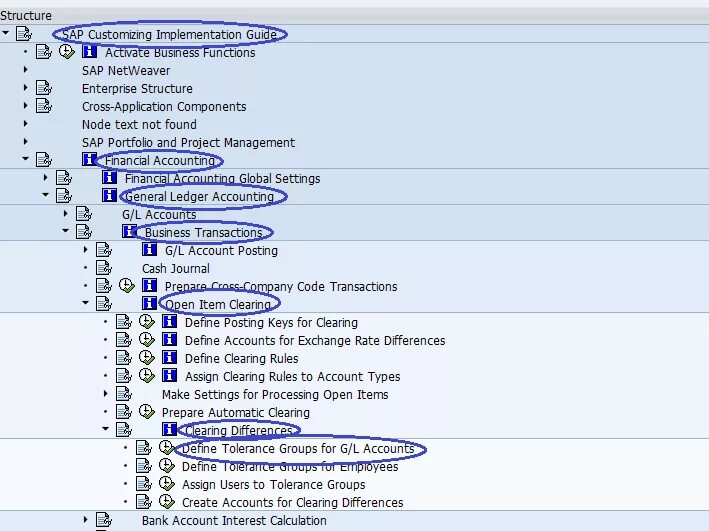
Task: Execute Define Clearing Rules activity icon
Action: (x=147, y=357)
